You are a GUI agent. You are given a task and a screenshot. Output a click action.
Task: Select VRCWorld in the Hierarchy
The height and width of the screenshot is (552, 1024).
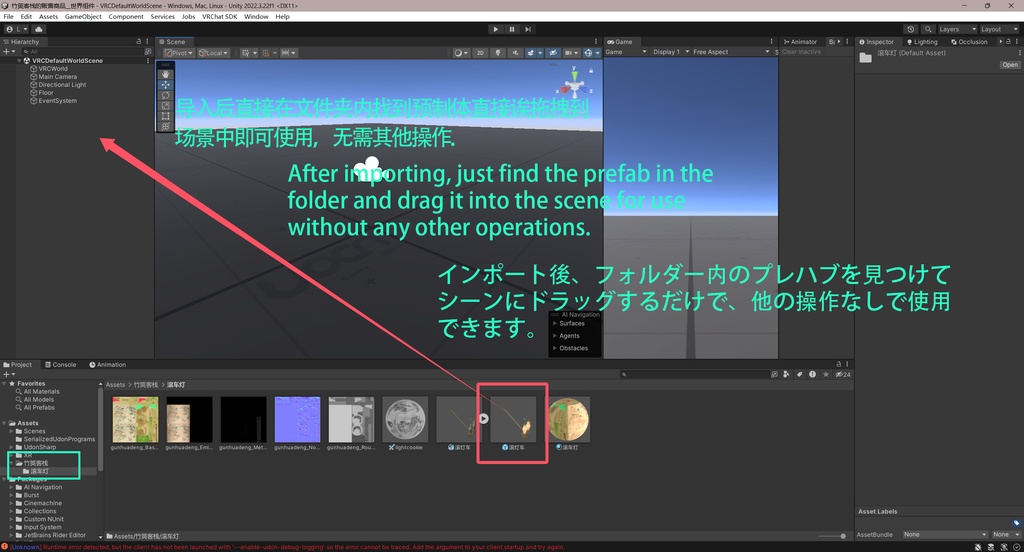pos(53,69)
